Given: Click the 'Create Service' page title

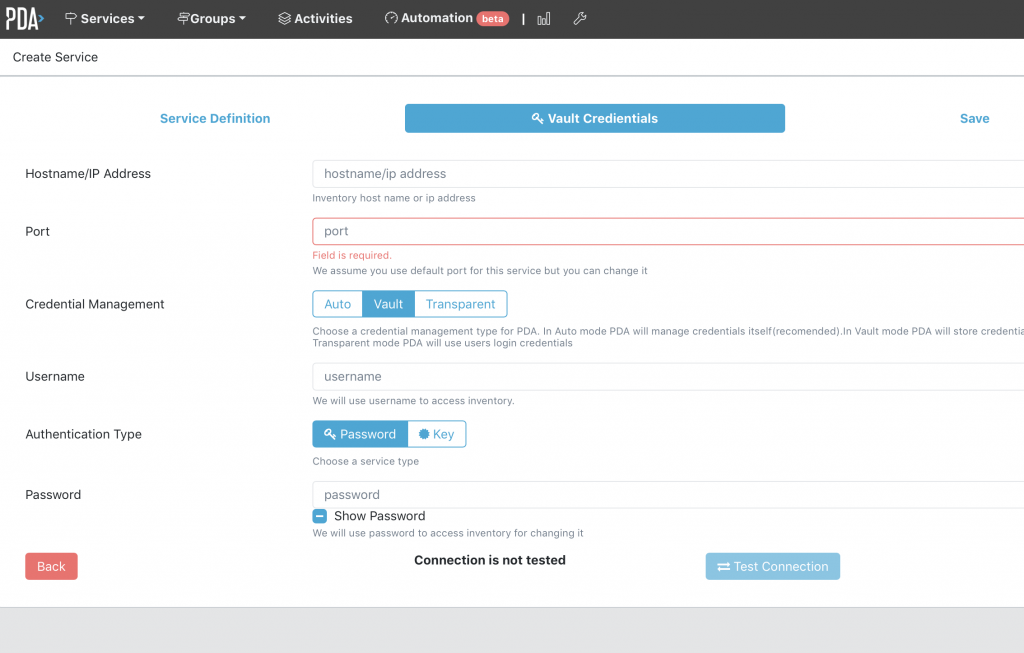Looking at the screenshot, I should tap(56, 57).
